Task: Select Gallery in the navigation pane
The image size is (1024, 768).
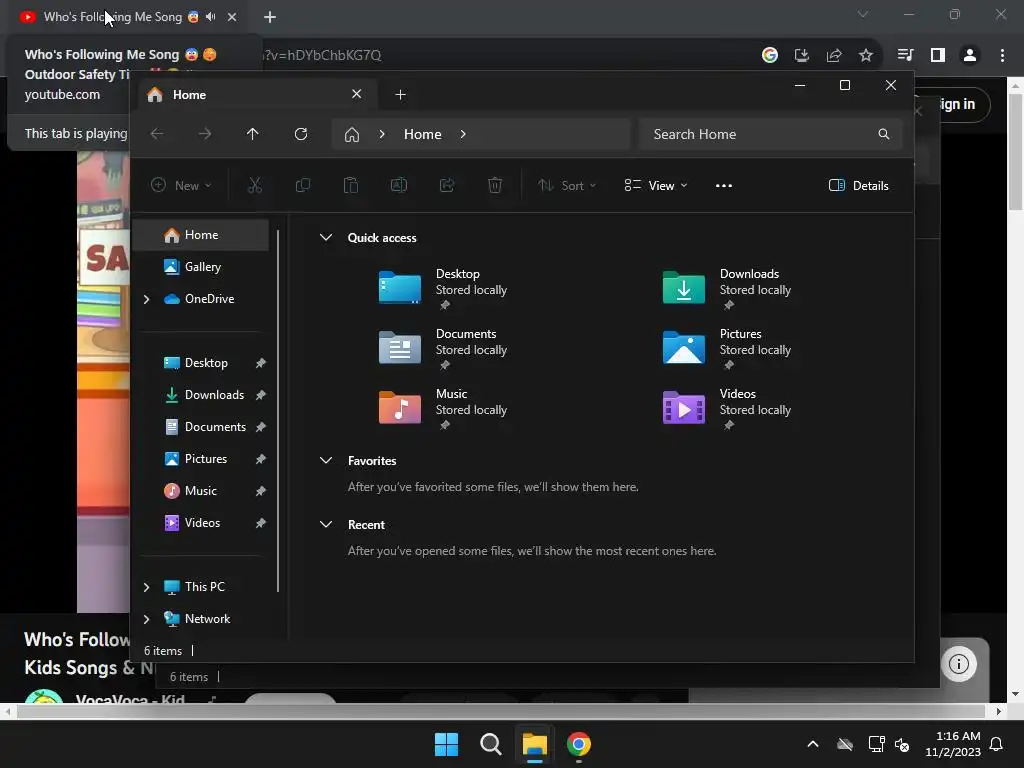Action: pos(200,267)
